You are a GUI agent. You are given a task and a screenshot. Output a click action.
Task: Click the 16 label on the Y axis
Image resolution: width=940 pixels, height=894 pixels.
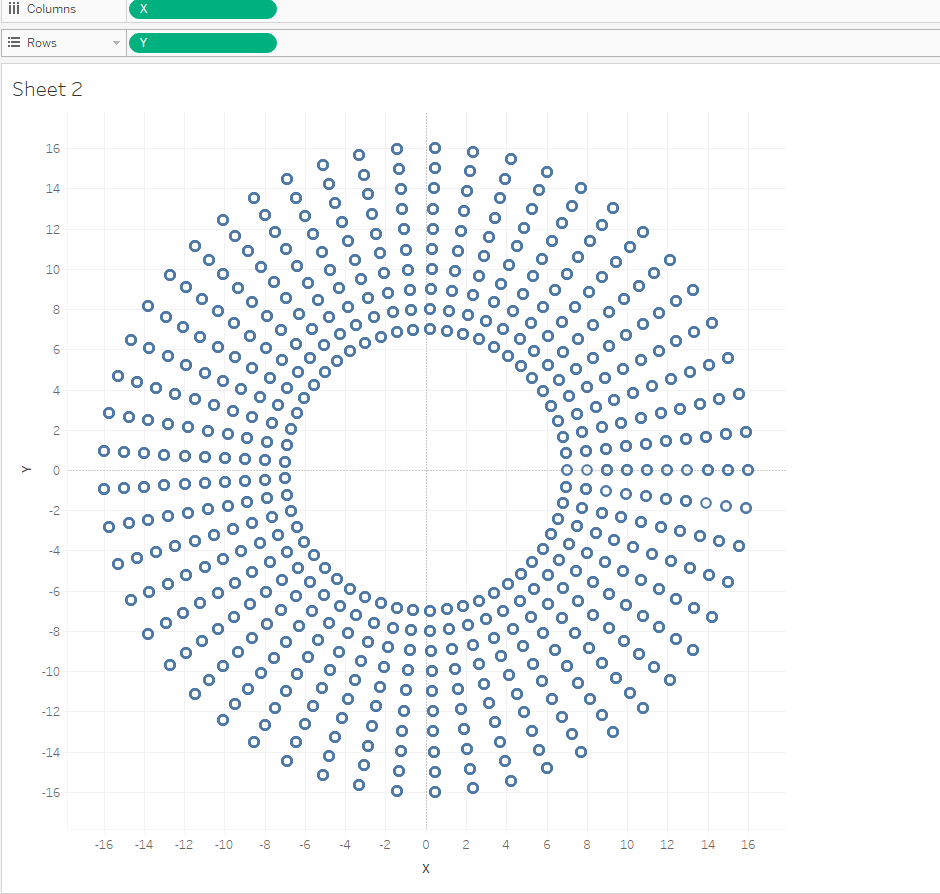point(53,149)
